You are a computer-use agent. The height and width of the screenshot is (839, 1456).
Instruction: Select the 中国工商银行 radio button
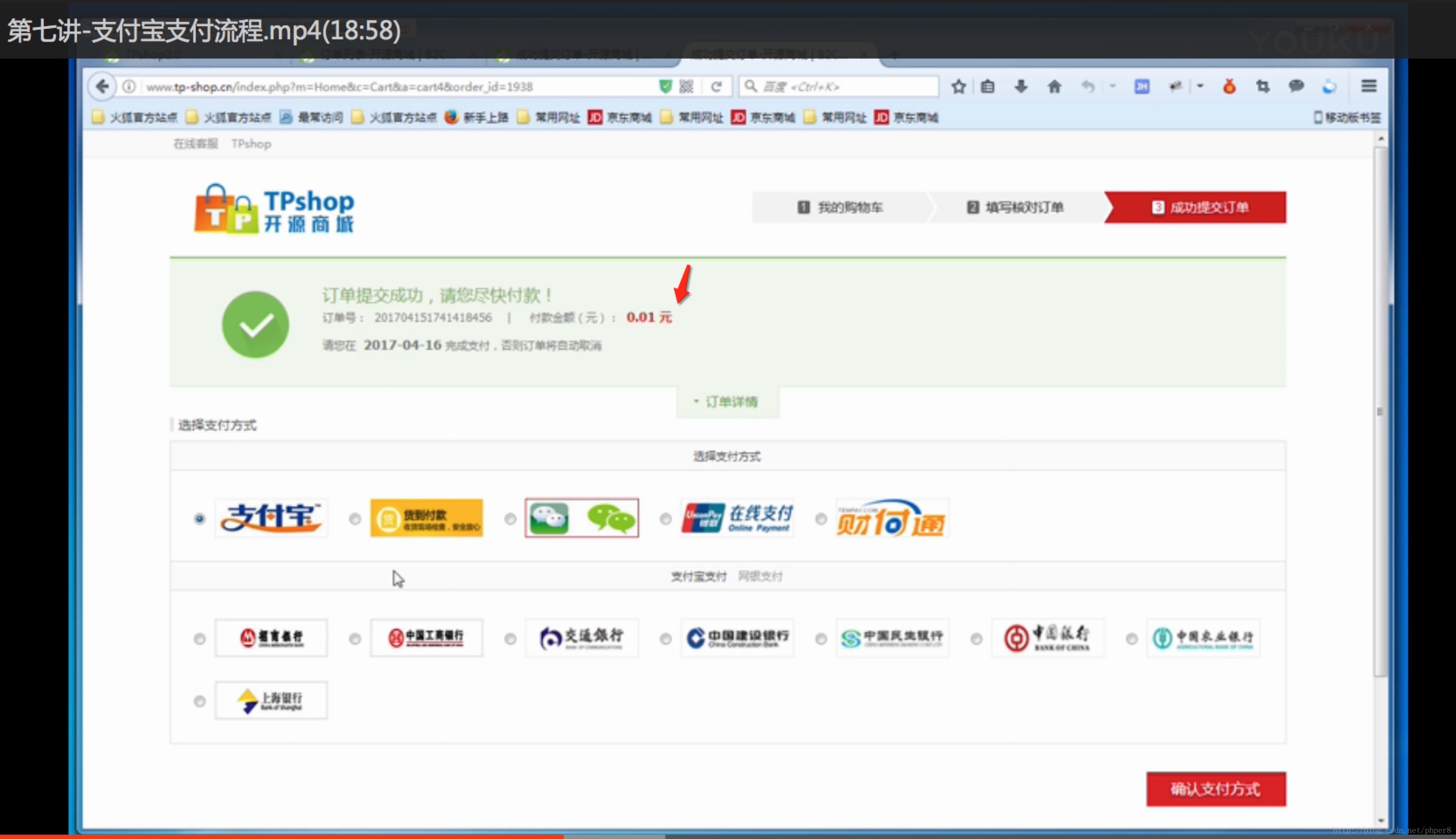[355, 638]
